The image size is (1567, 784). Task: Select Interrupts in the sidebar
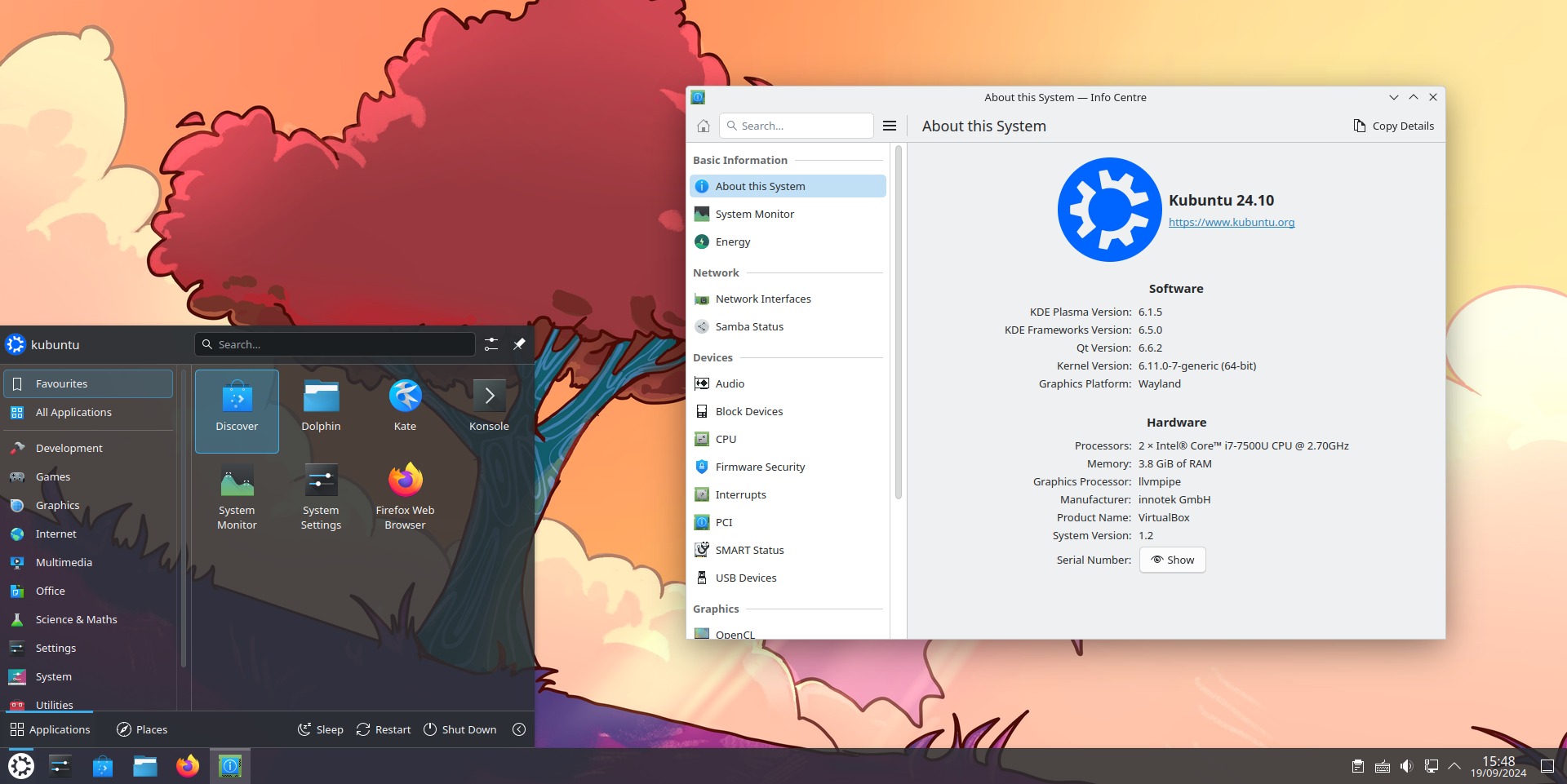(x=788, y=494)
